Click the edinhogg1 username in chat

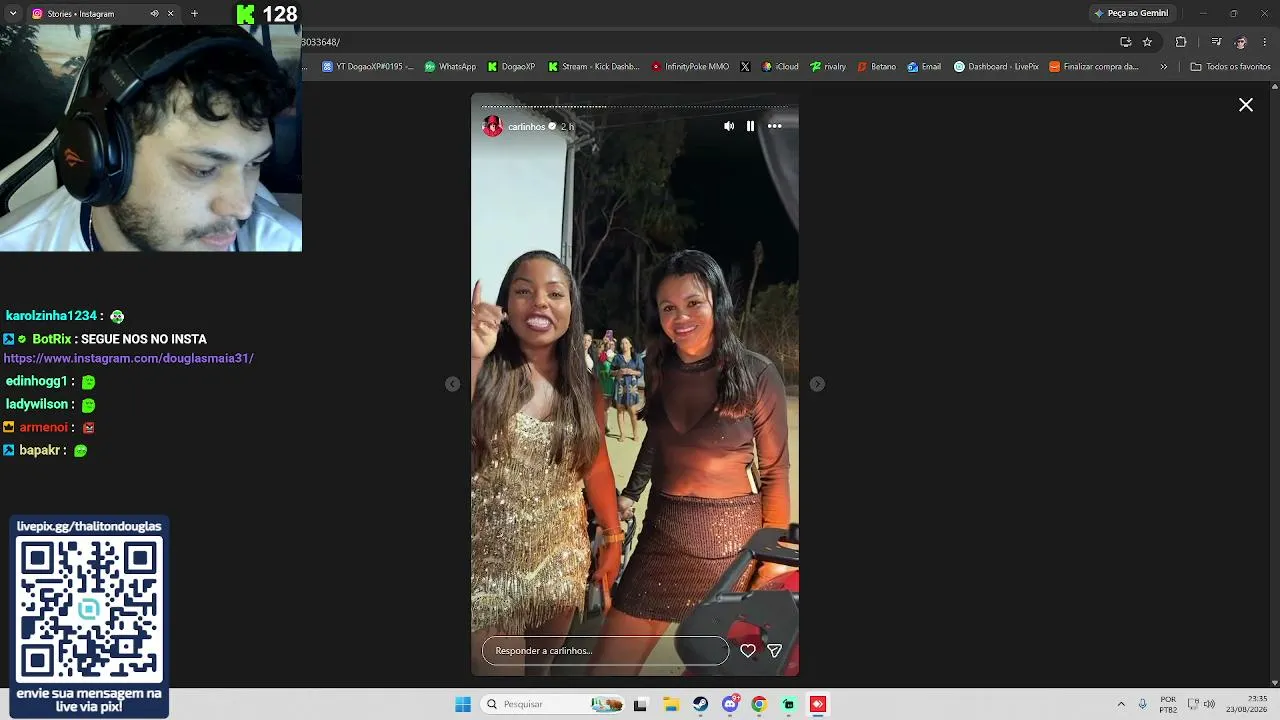pos(37,381)
